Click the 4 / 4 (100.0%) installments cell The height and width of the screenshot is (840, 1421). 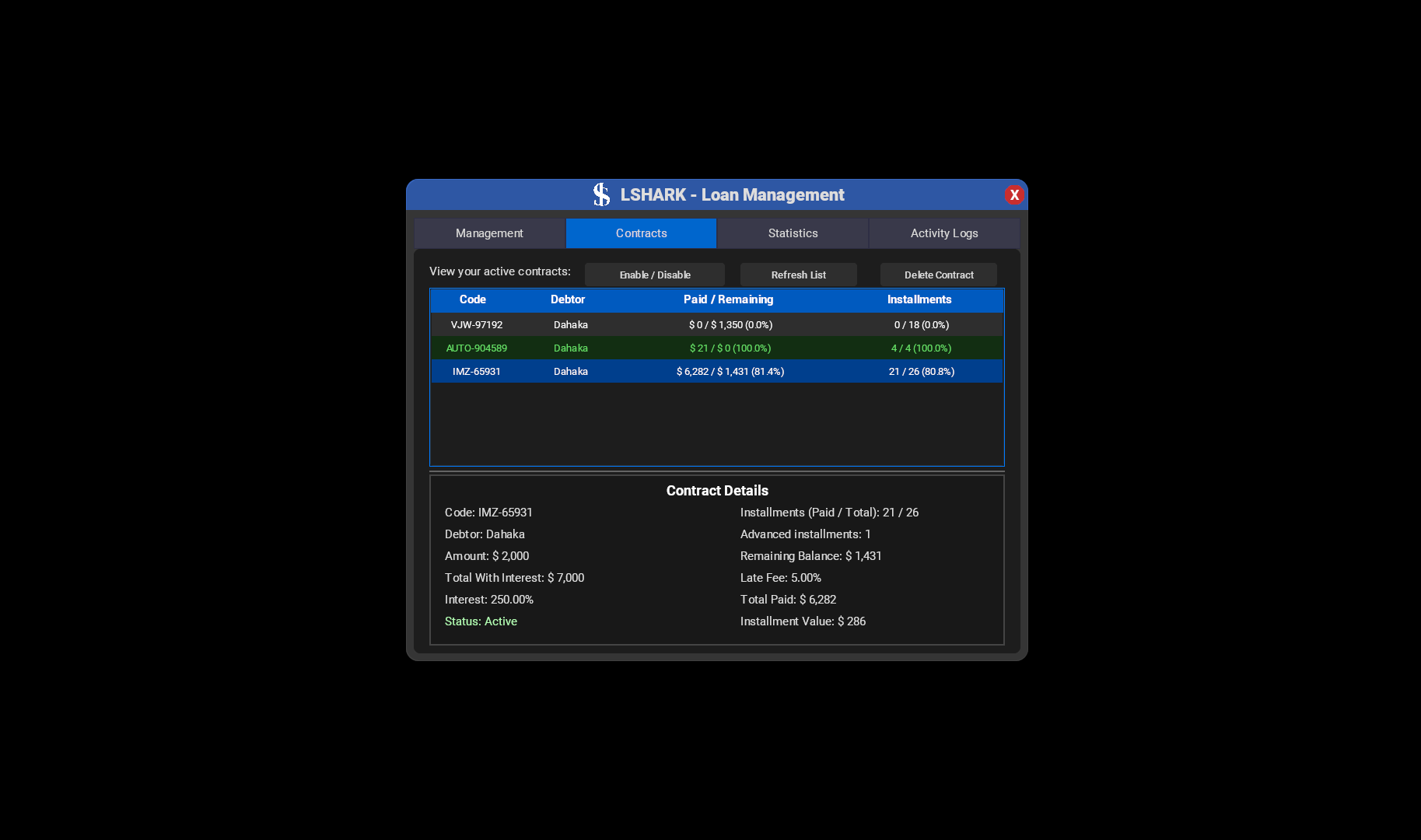922,348
